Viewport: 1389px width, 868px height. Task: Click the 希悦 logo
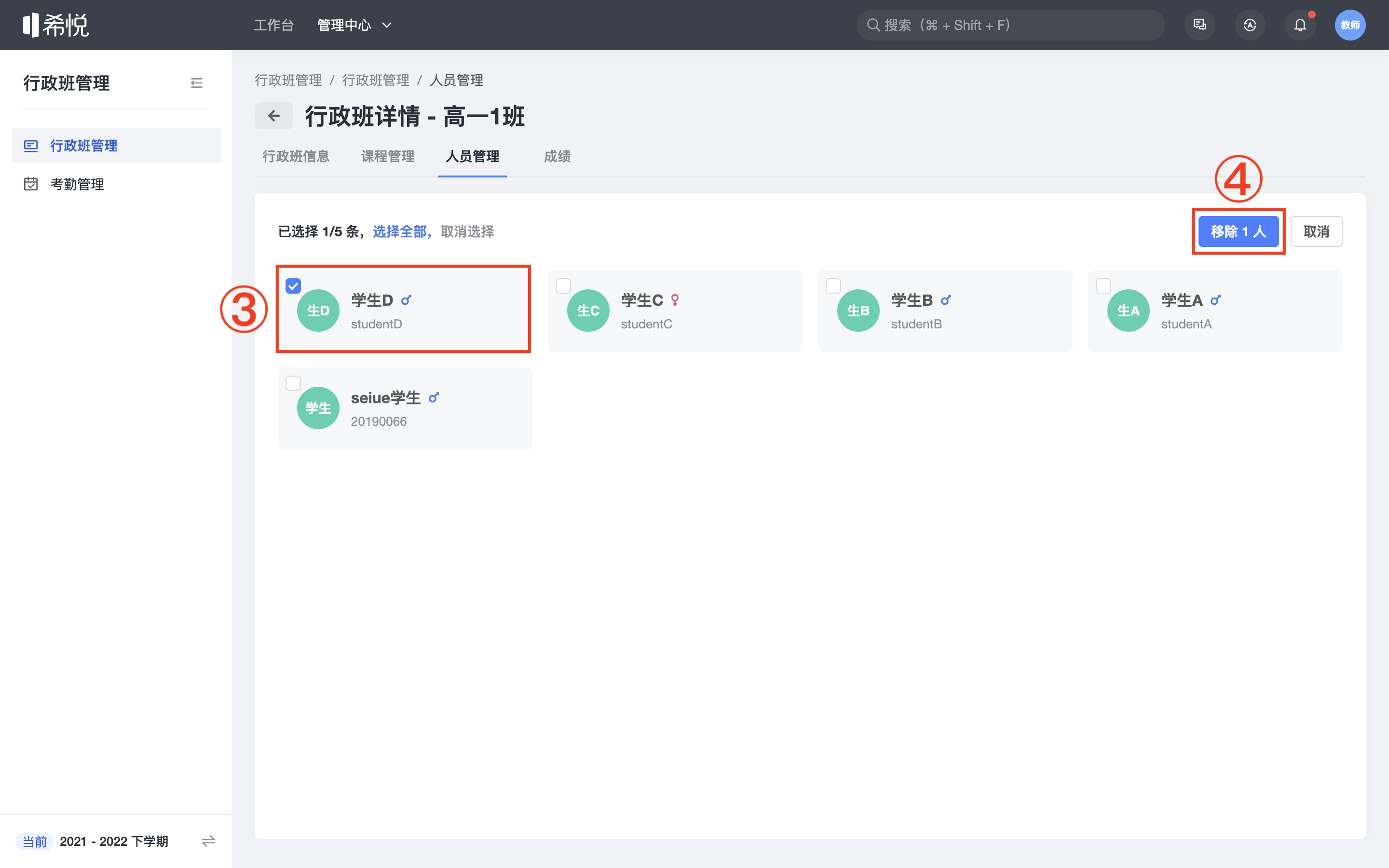pos(55,25)
